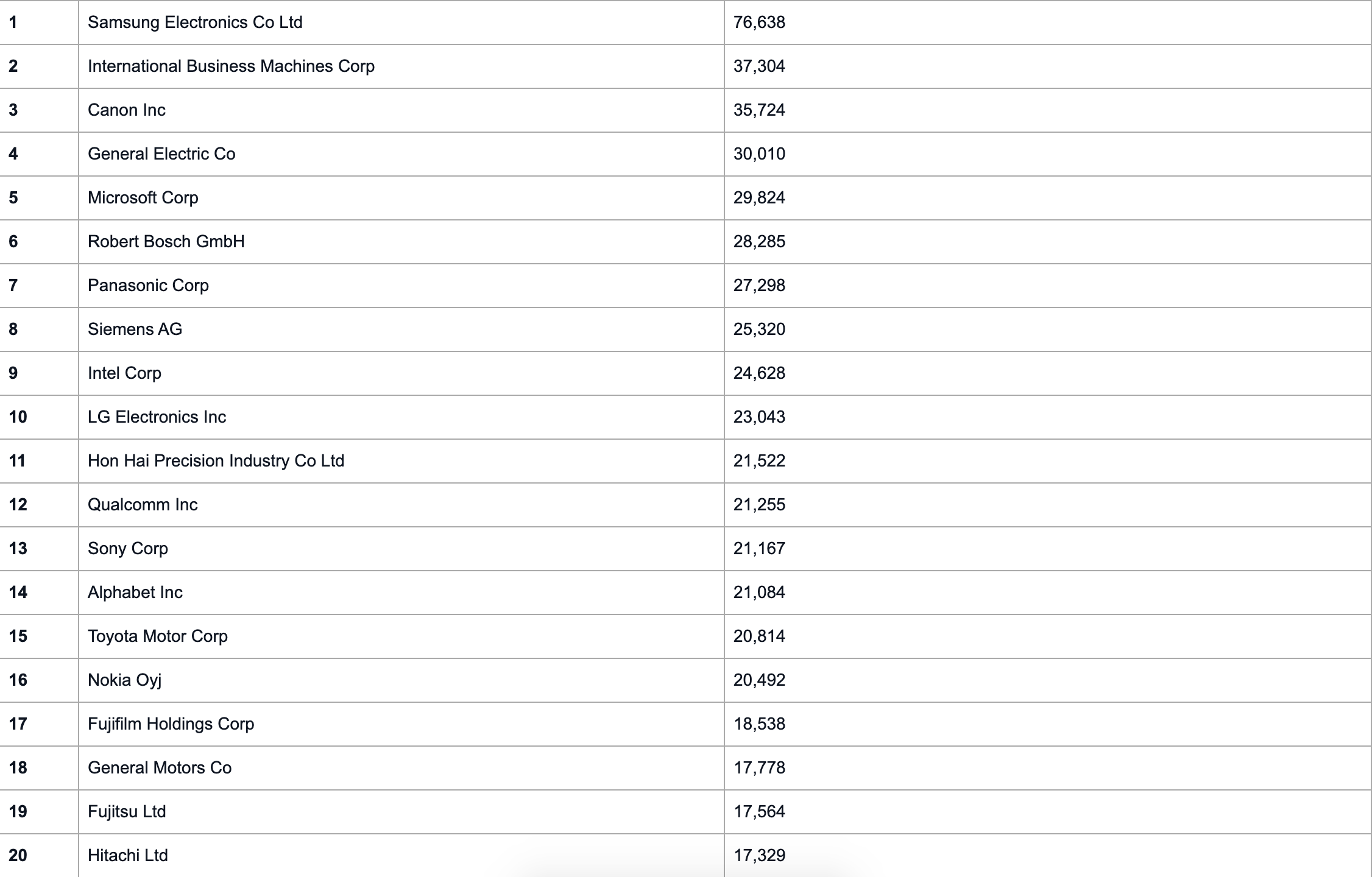Select the Robert Bosch GmbH cell
This screenshot has width=1372, height=877.
point(166,242)
